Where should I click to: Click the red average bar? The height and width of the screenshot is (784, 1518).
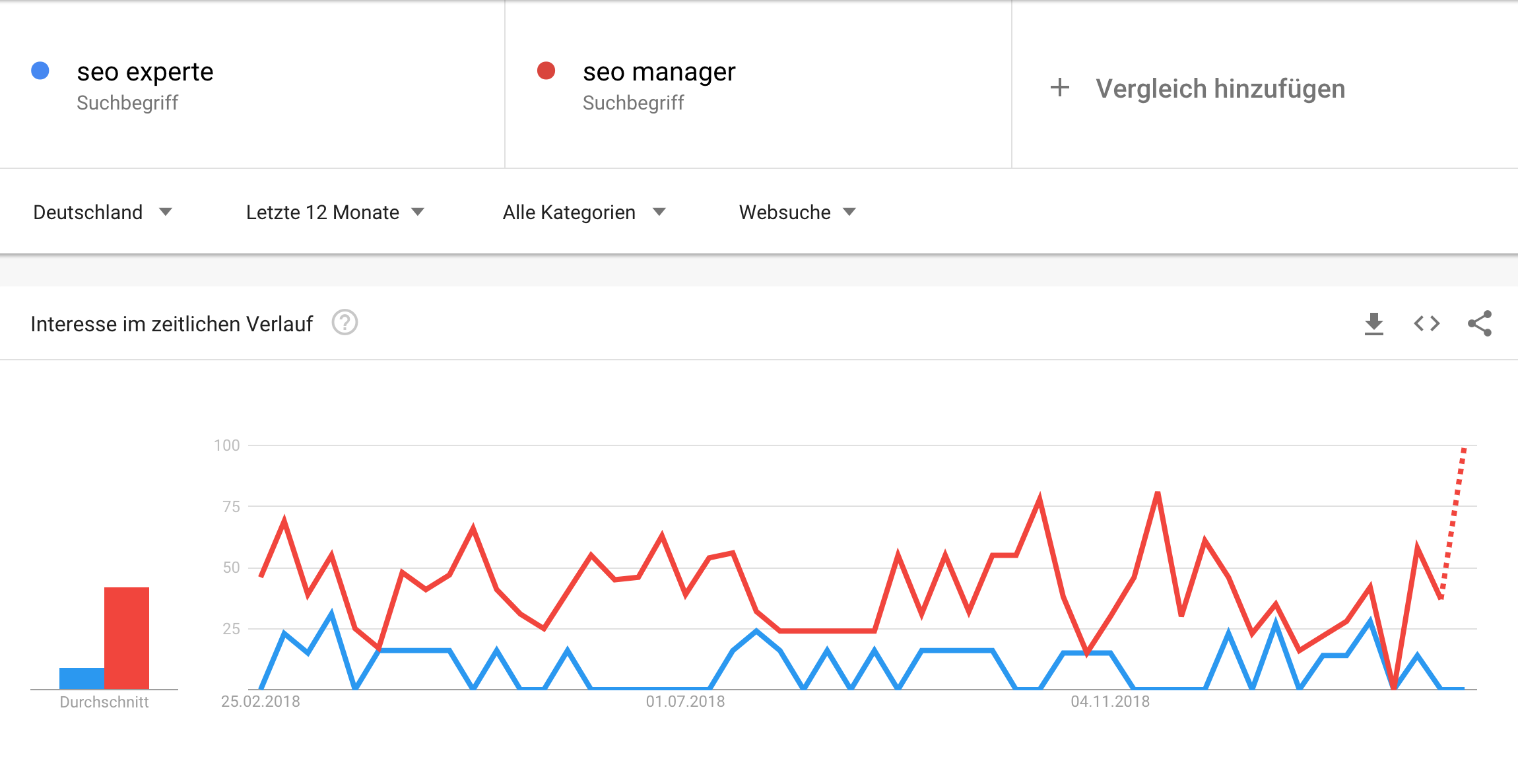127,638
